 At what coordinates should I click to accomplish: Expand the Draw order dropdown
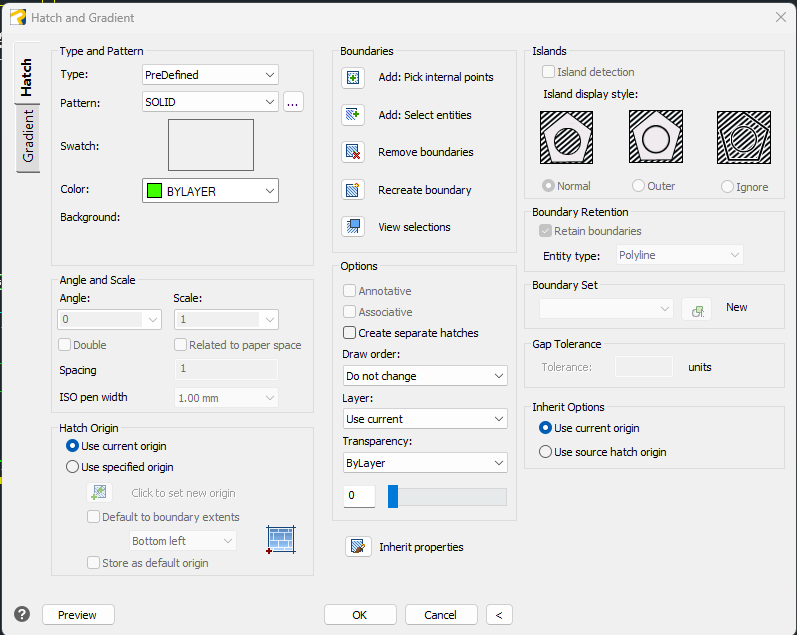pos(424,376)
